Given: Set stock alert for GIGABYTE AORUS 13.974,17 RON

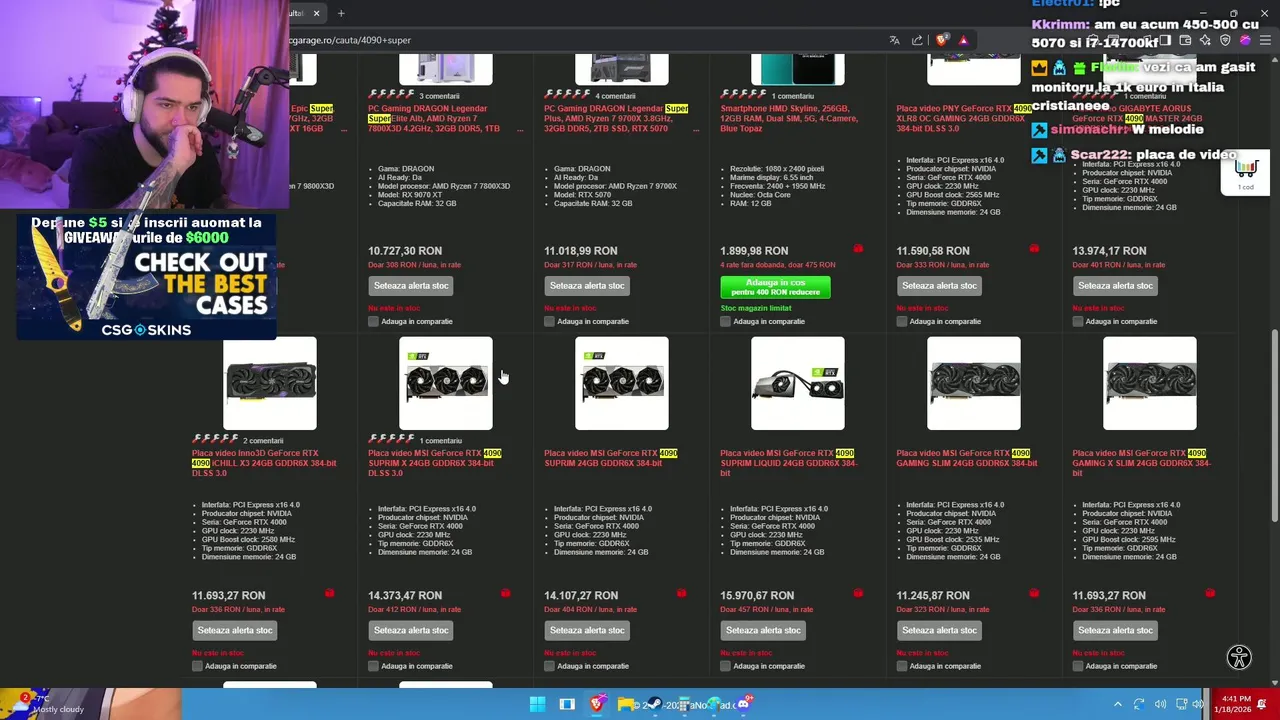Looking at the screenshot, I should [x=1115, y=286].
